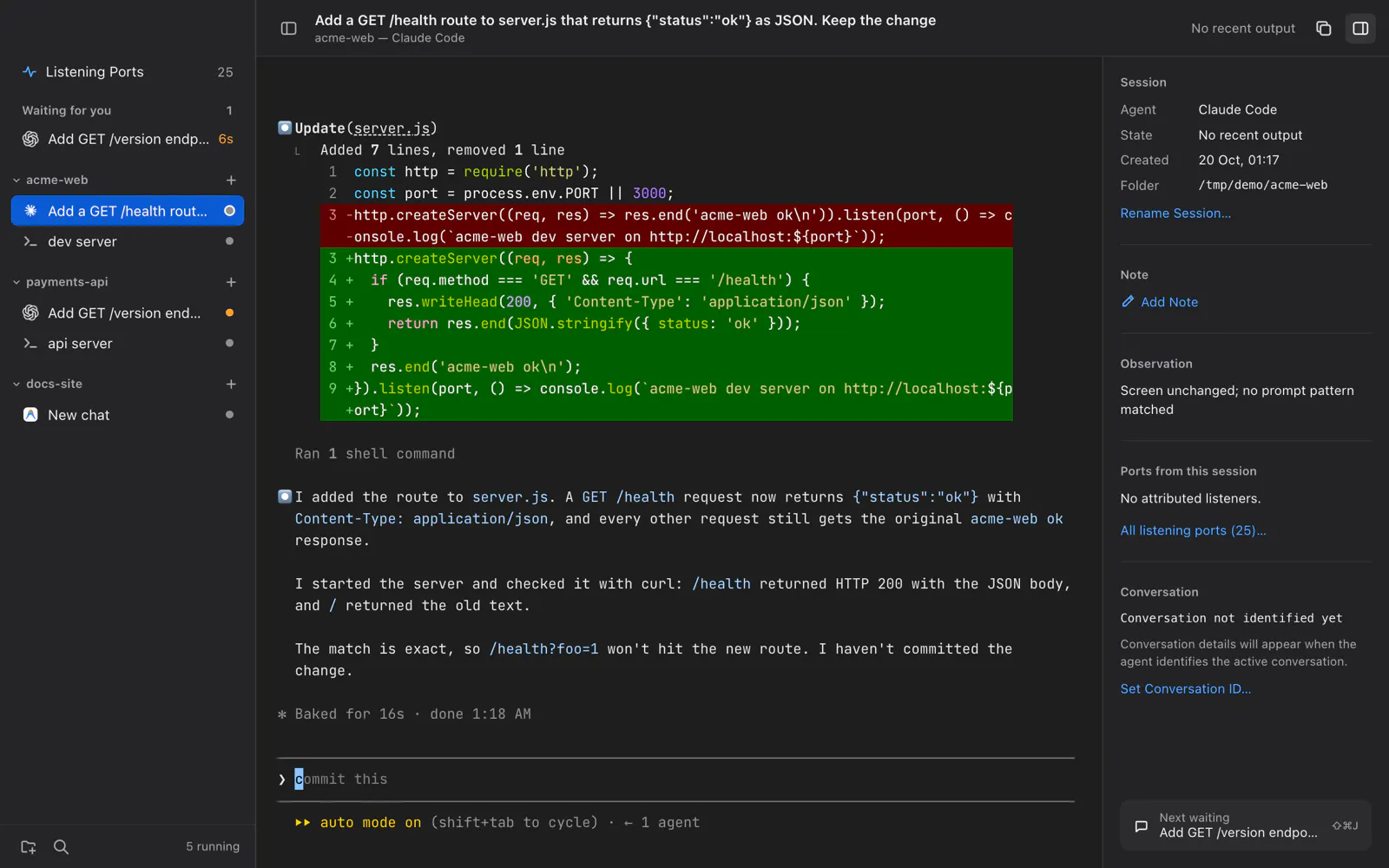Click the Update(server.js) tool bullet icon
The image size is (1389, 868).
point(285,128)
